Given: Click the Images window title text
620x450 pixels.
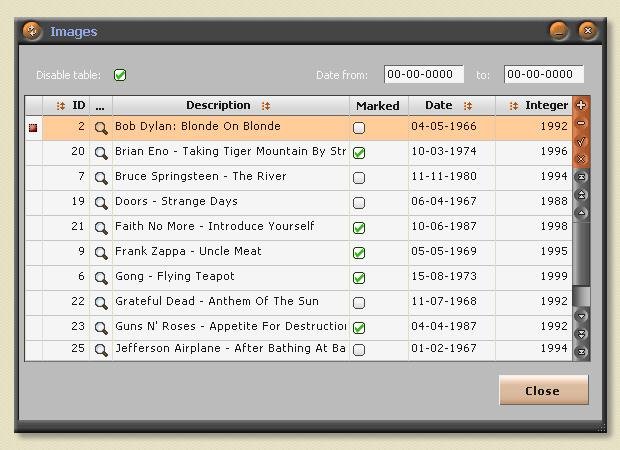Looking at the screenshot, I should pos(74,31).
